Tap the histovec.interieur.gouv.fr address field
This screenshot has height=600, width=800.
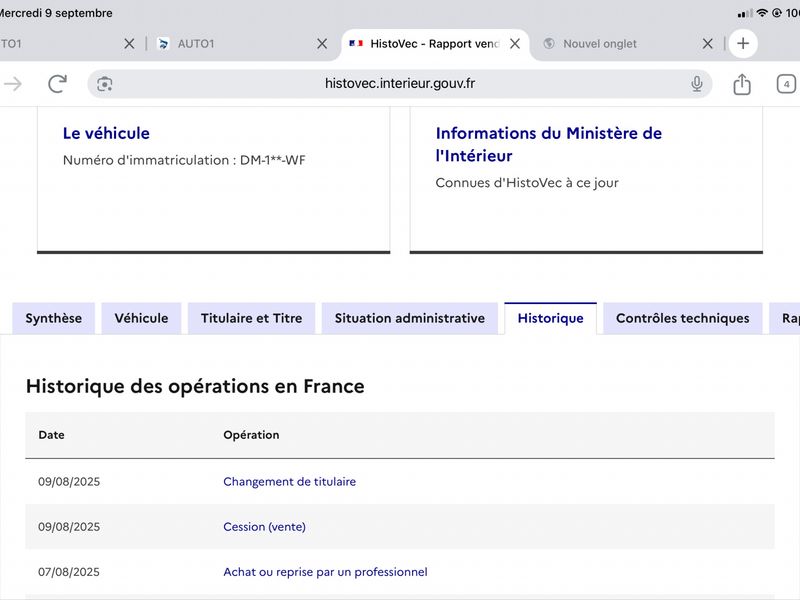coord(399,84)
